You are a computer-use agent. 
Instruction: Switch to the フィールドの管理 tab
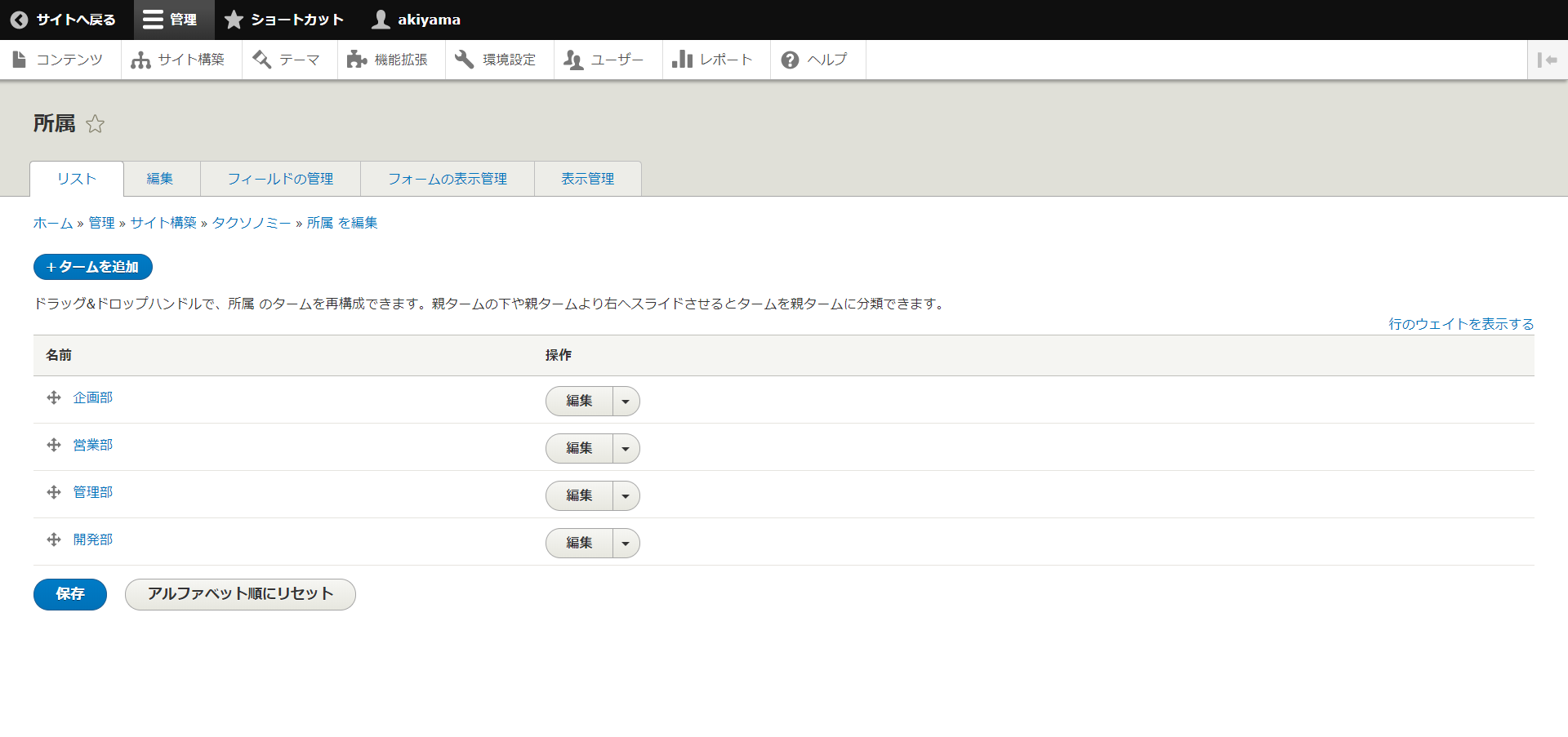click(x=280, y=179)
